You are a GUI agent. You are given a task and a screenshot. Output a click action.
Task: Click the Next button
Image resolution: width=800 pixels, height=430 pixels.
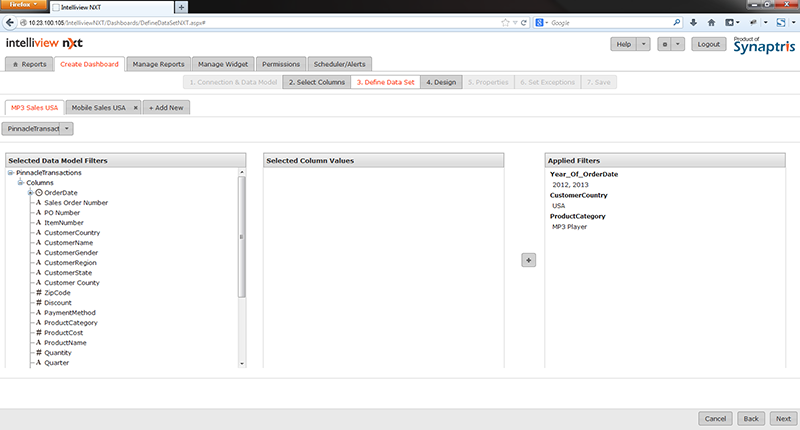tap(783, 418)
